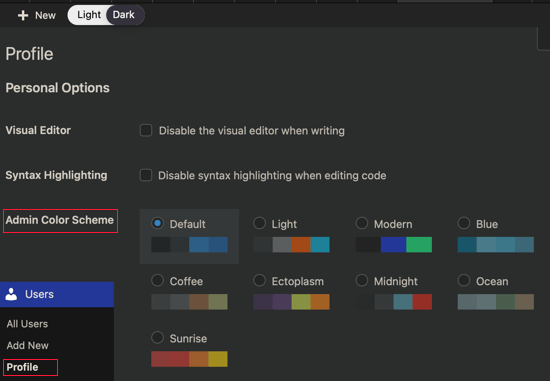
Task: Select the Blue color scheme radio
Action: [x=464, y=223]
